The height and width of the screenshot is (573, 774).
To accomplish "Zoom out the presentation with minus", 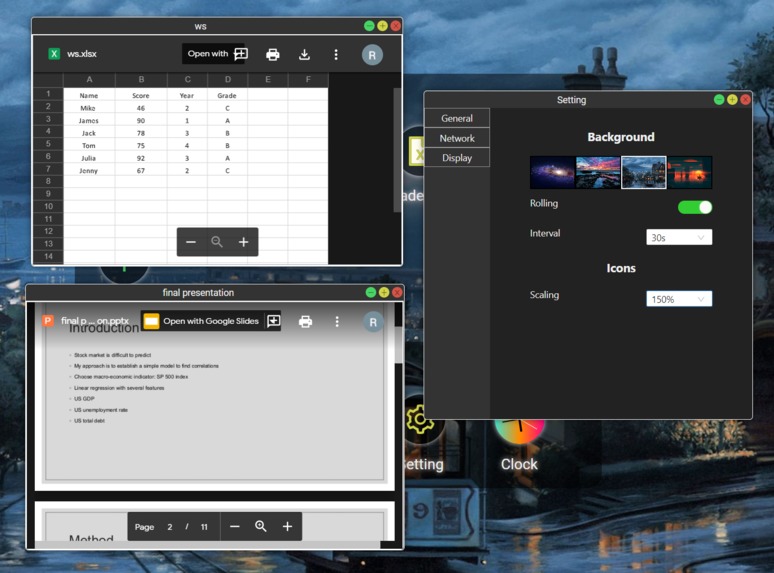I will click(x=234, y=527).
